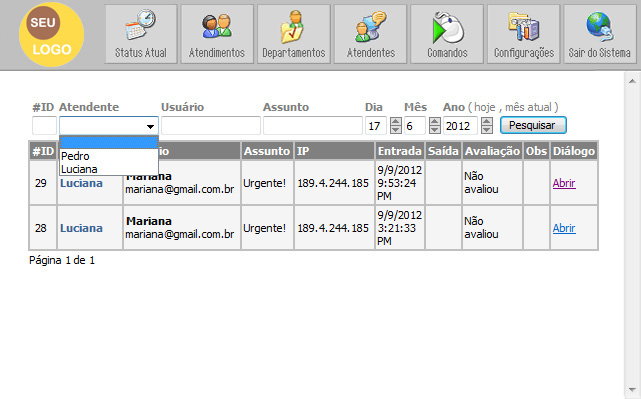641x399 pixels.
Task: Go to Departamentos
Action: (294, 34)
